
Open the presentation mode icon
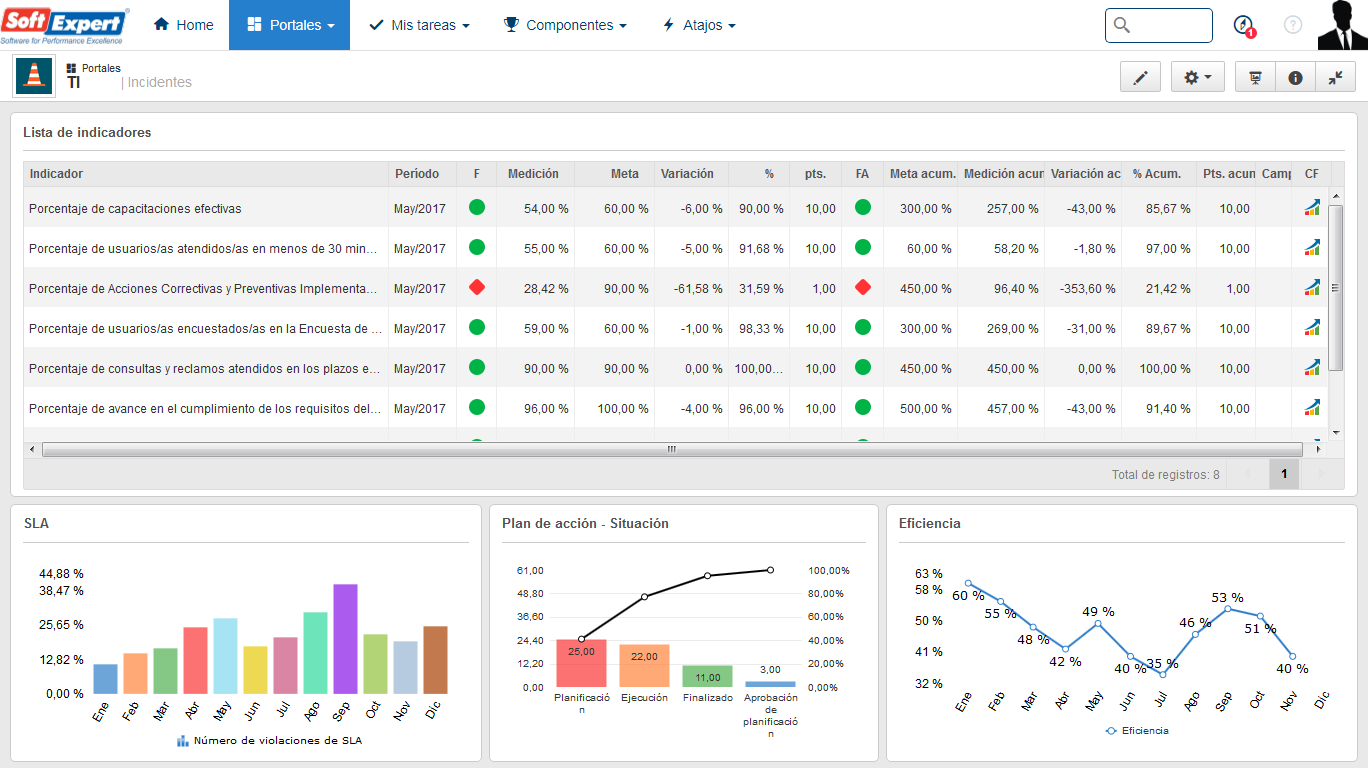[x=1256, y=77]
